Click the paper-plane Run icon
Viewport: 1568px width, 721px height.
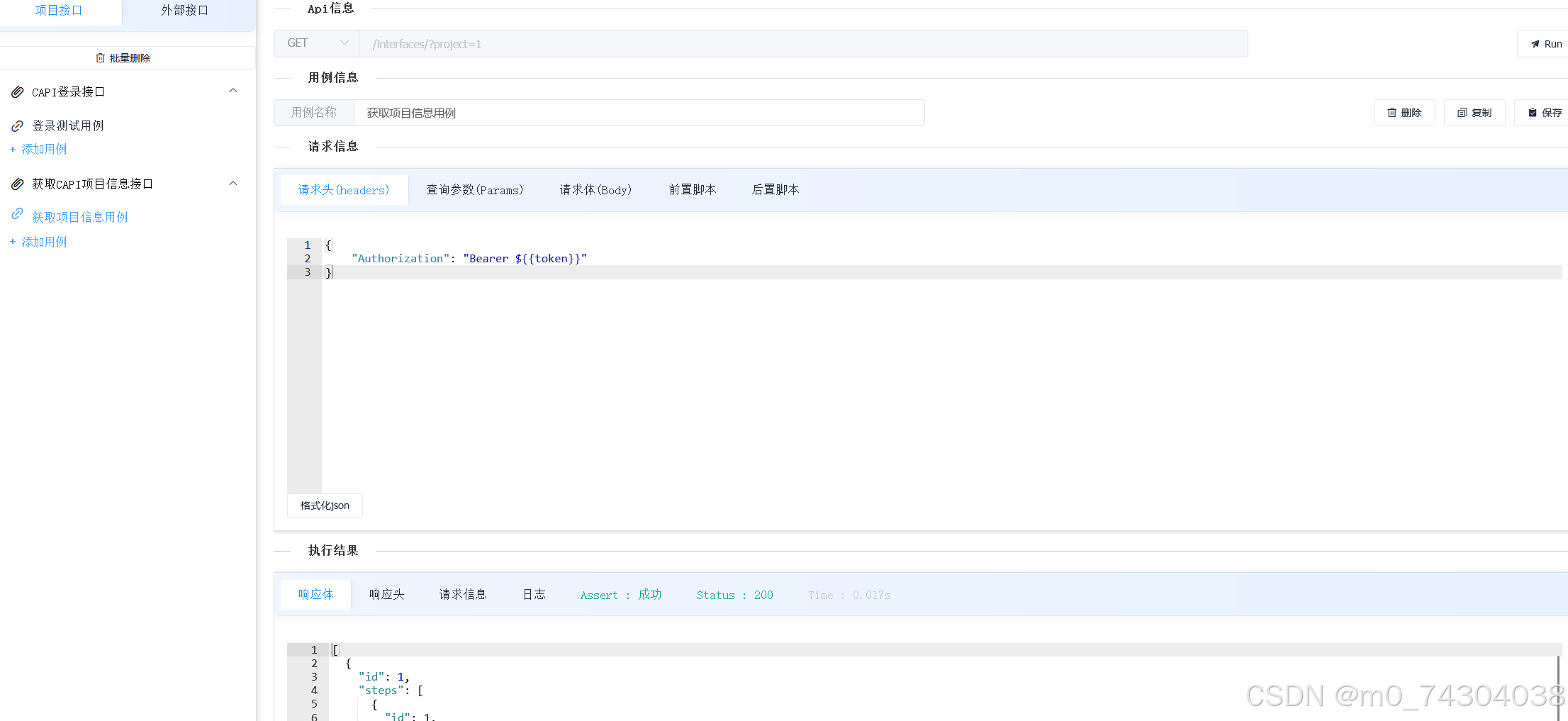click(1535, 43)
